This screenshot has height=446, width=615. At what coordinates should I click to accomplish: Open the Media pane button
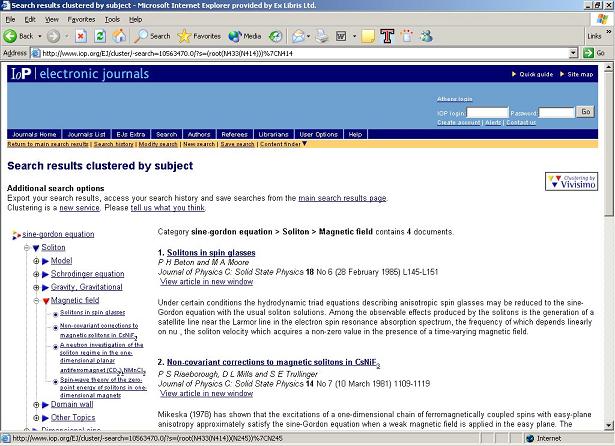pyautogui.click(x=245, y=36)
